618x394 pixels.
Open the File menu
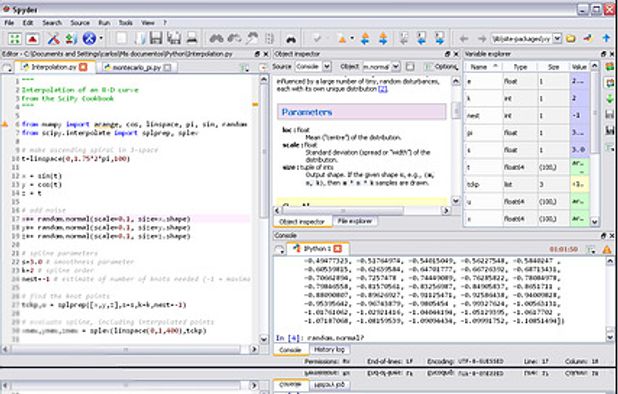pos(9,22)
